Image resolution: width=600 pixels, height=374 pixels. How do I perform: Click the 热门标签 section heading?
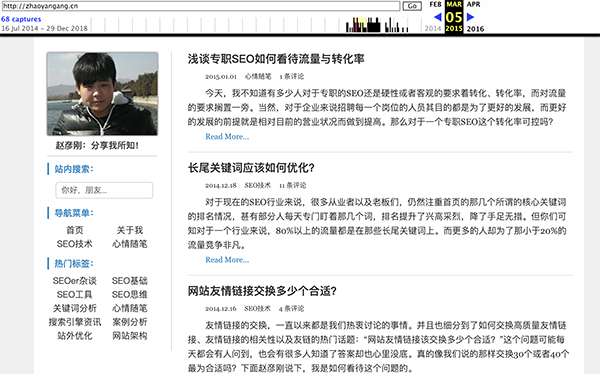(74, 263)
